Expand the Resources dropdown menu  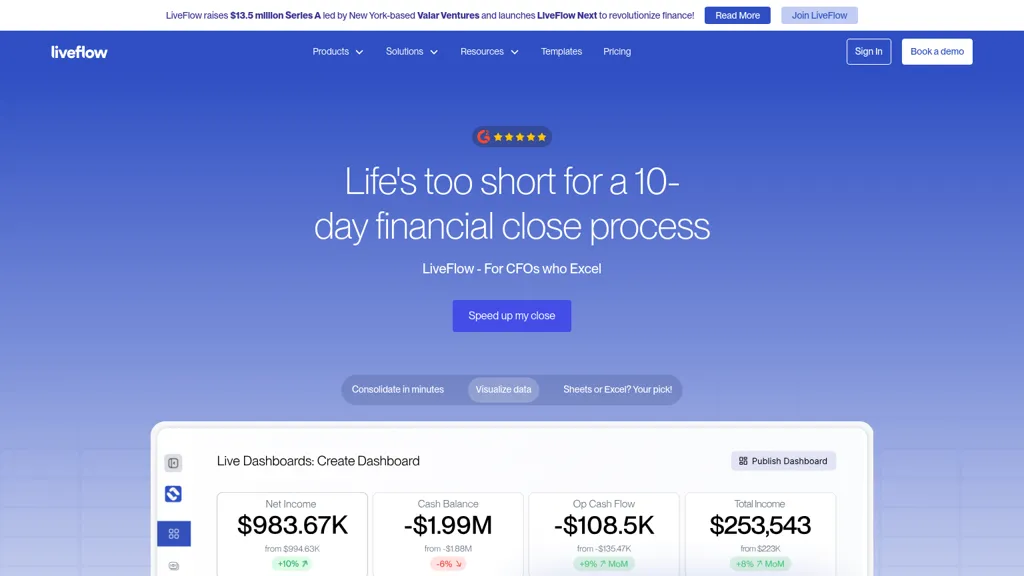tap(489, 52)
